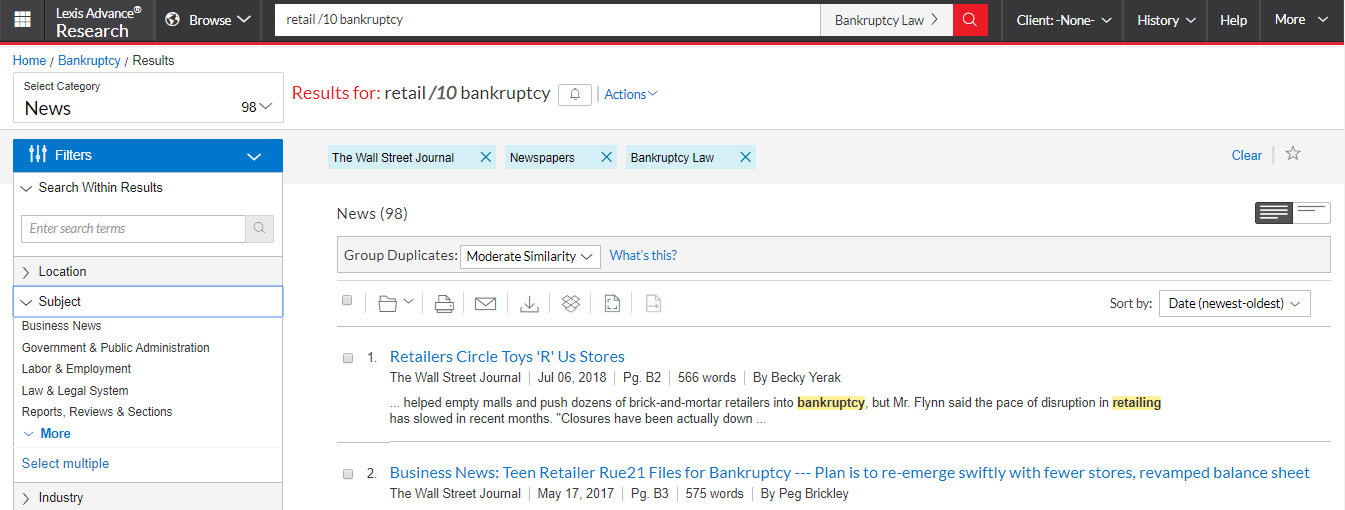This screenshot has height=510, width=1345.
Task: Switch to full results list view
Action: (x=1274, y=212)
